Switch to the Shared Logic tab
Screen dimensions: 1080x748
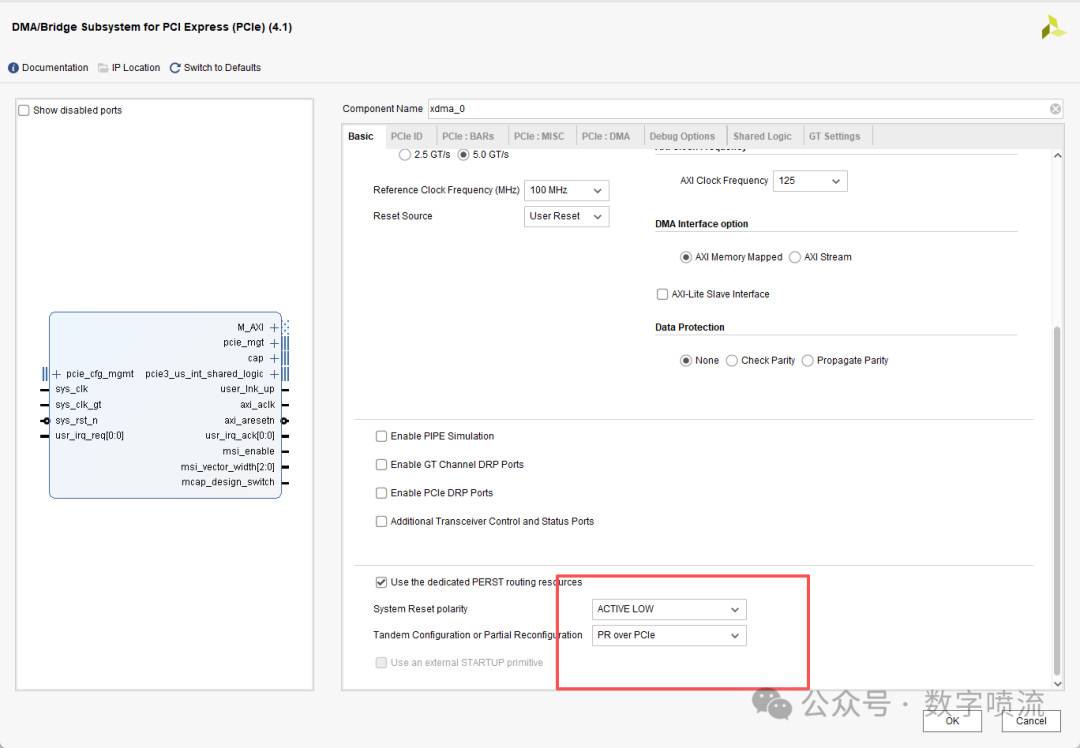tap(762, 136)
